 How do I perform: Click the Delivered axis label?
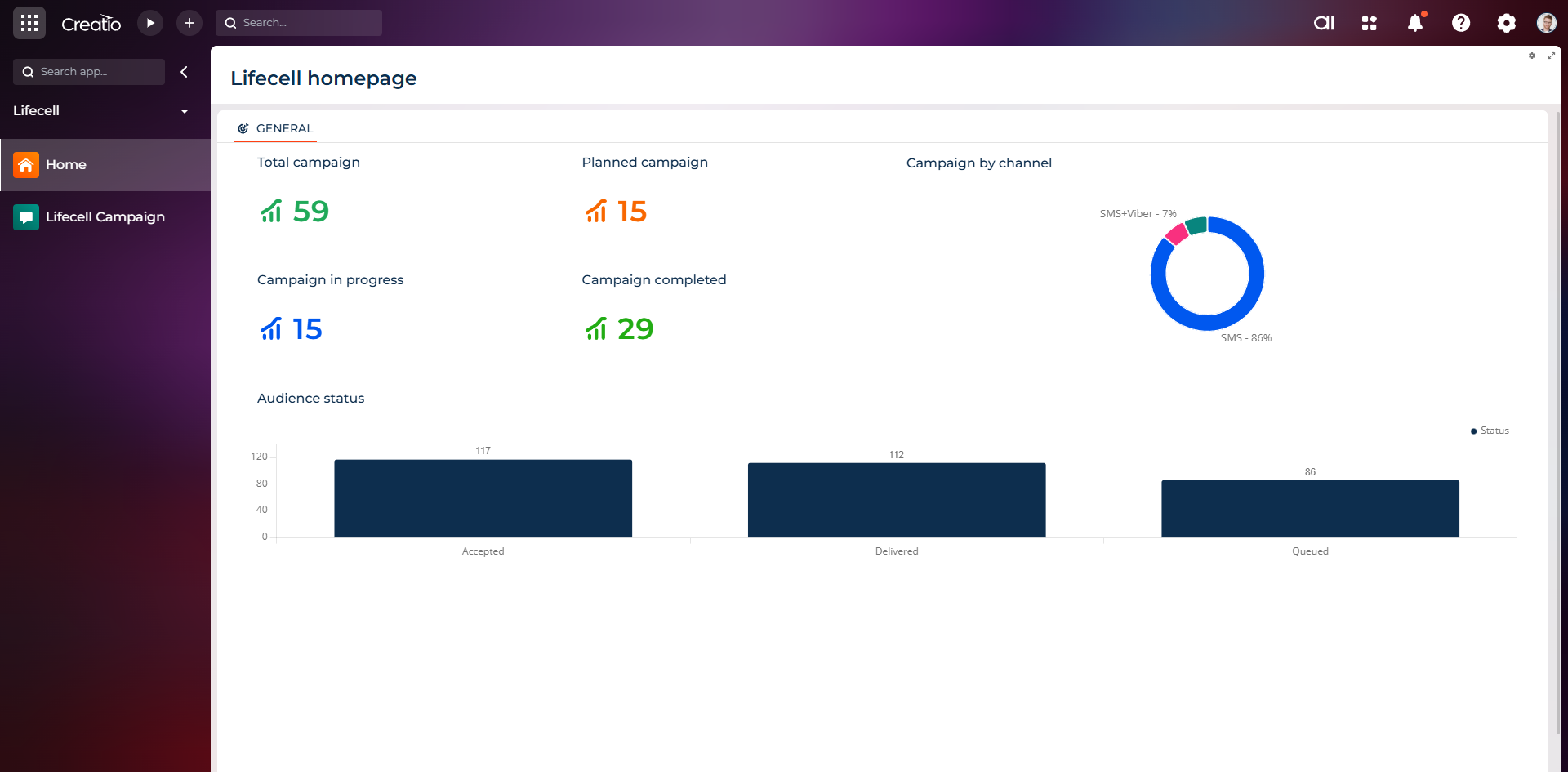(x=897, y=551)
